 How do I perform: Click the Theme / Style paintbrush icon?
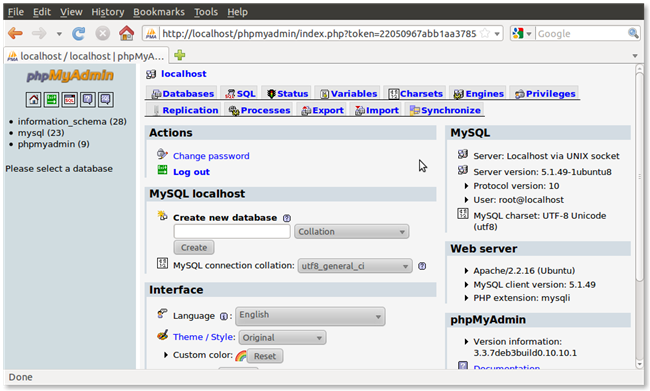[x=162, y=335]
